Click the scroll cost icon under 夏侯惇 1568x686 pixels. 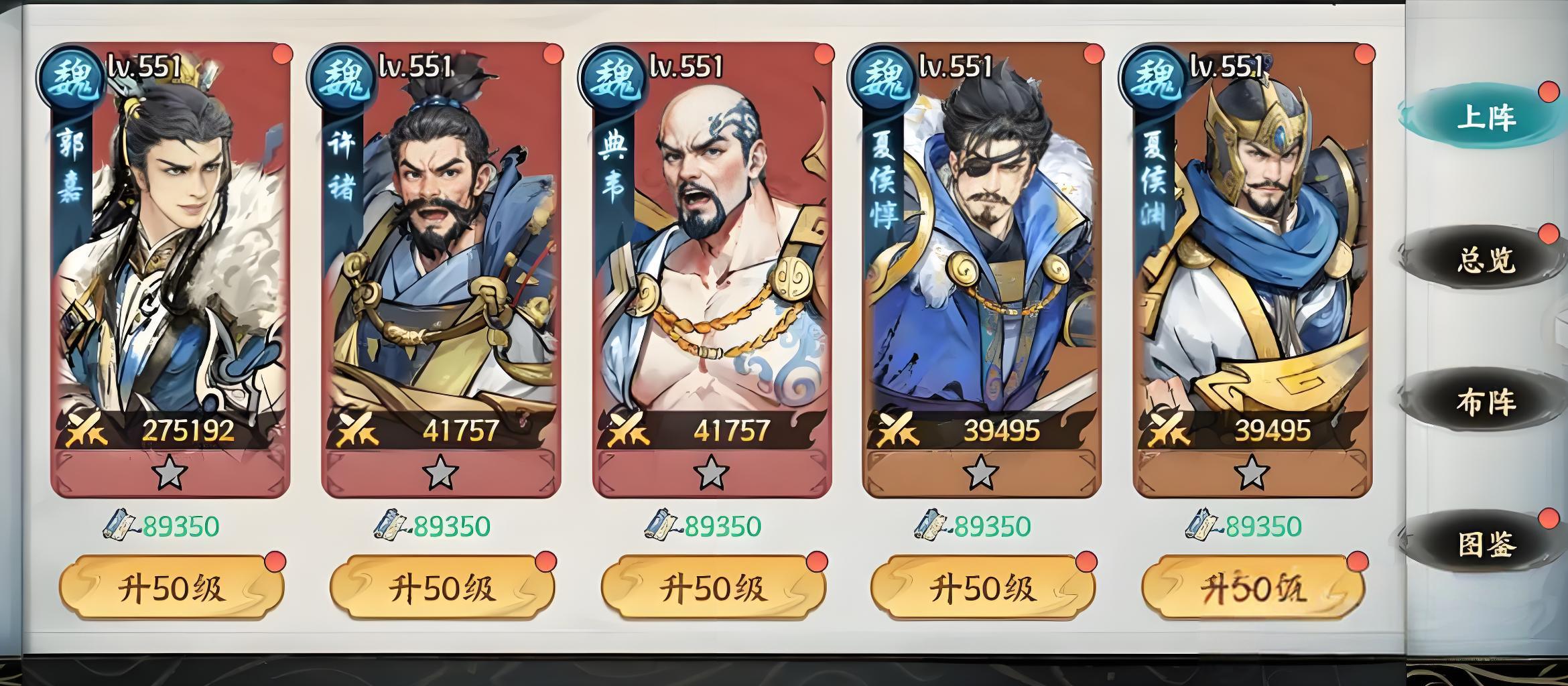(931, 526)
